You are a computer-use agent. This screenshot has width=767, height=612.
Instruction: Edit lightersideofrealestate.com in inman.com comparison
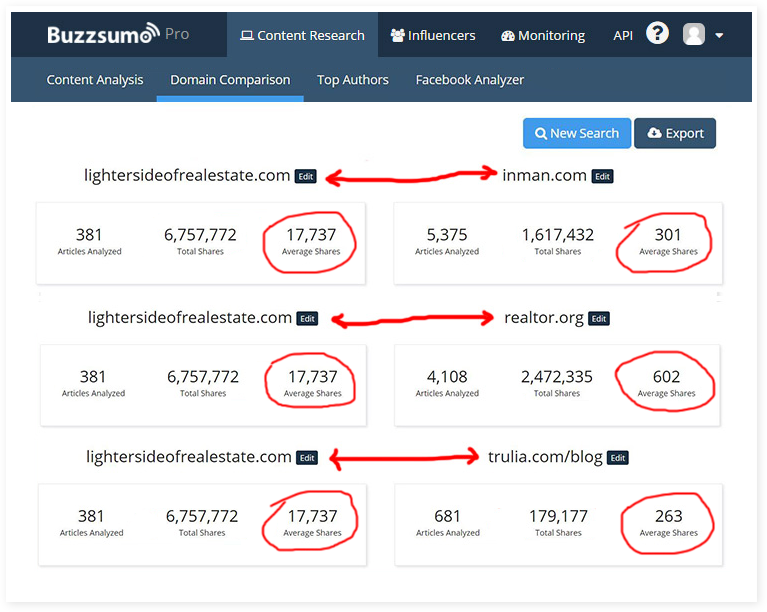click(306, 176)
